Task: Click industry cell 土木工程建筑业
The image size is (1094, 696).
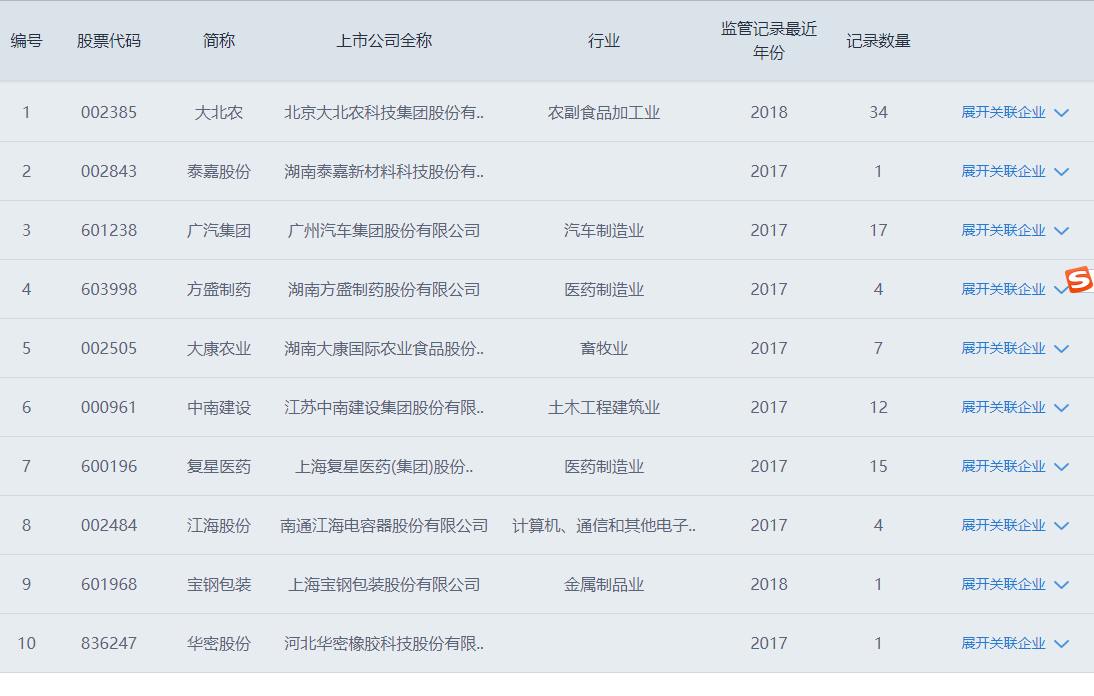Action: 604,407
